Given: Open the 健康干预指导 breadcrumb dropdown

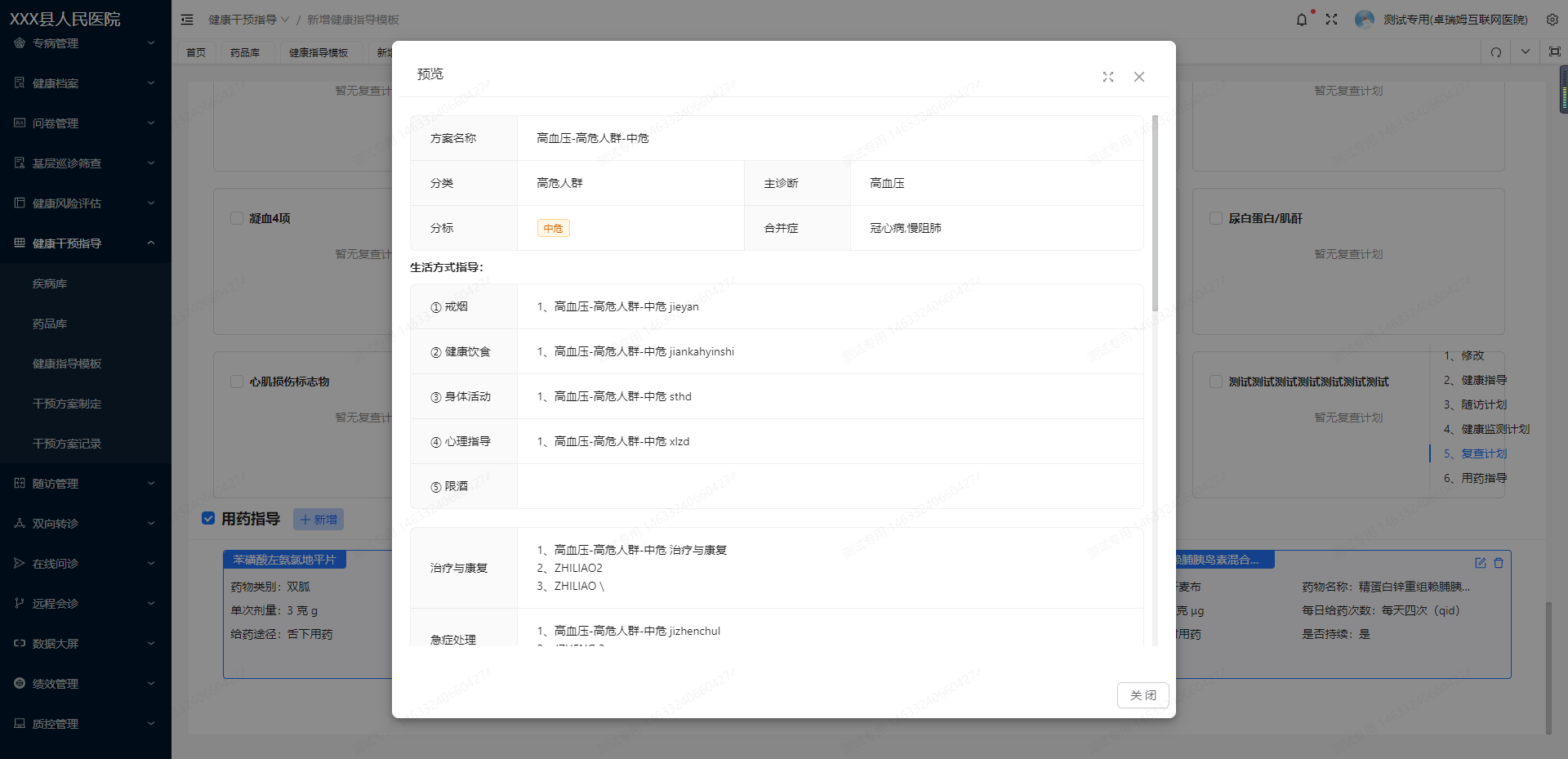Looking at the screenshot, I should tap(248, 20).
